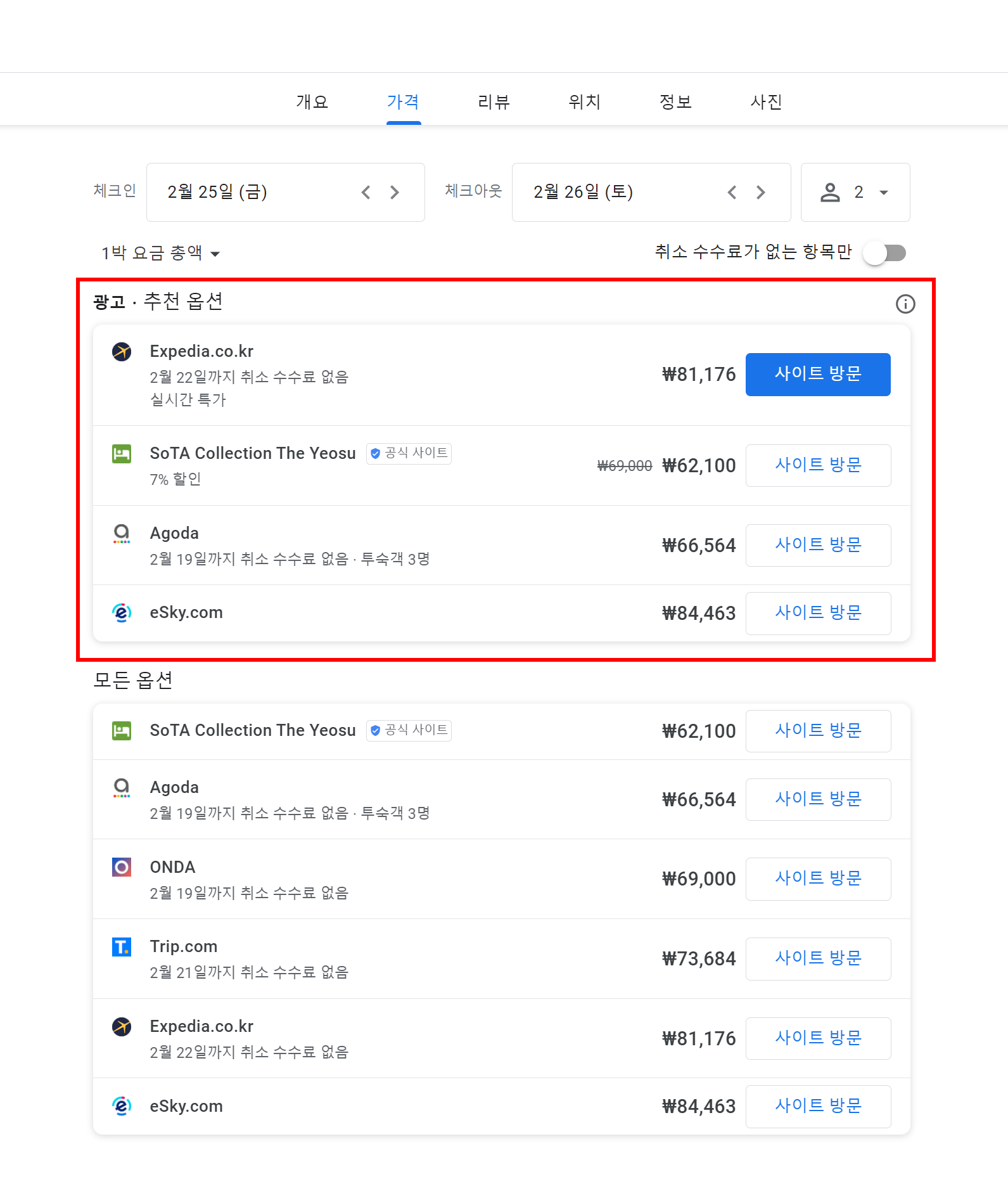Click eSky logo in sponsored options
Viewport: 1008px width, 1198px height.
(122, 612)
